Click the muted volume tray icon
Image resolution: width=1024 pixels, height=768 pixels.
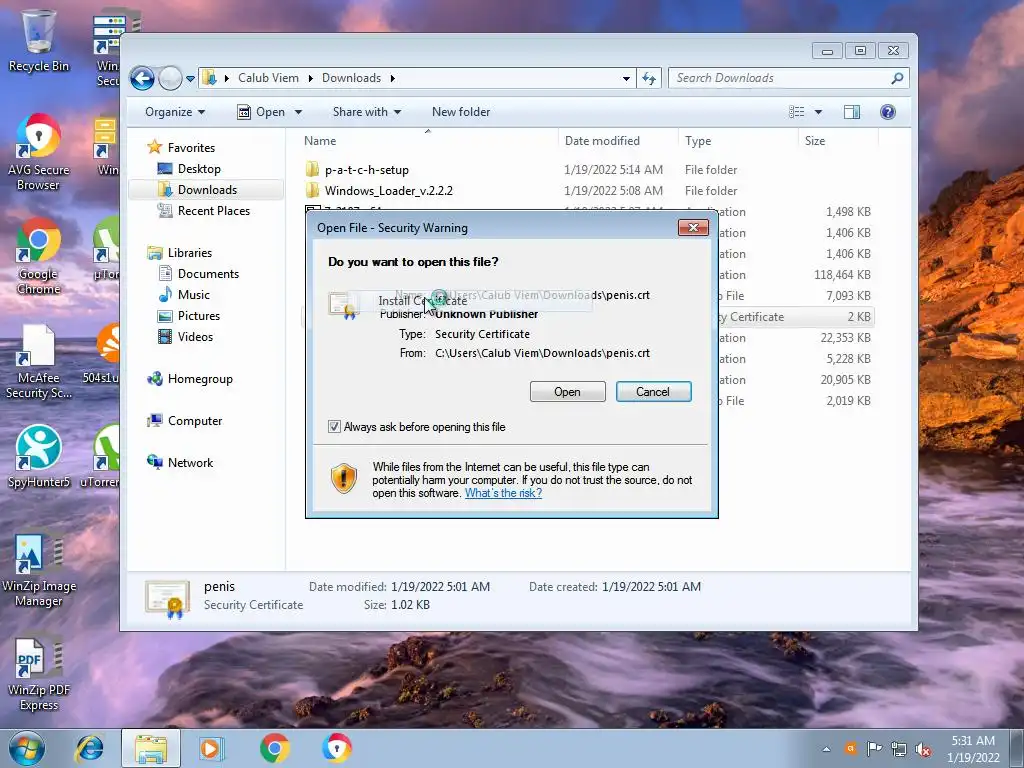click(x=923, y=749)
